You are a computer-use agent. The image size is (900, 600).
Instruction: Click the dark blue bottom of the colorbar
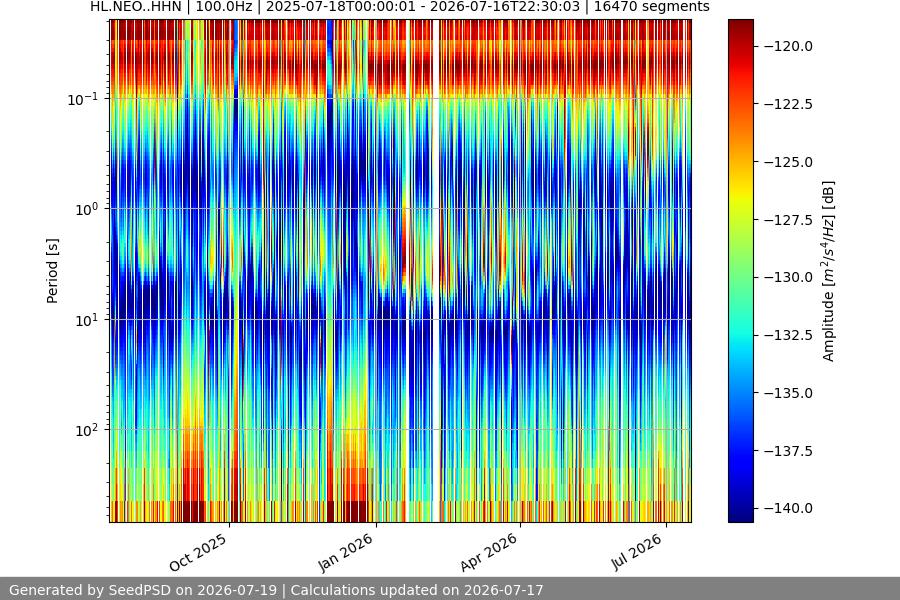740,514
